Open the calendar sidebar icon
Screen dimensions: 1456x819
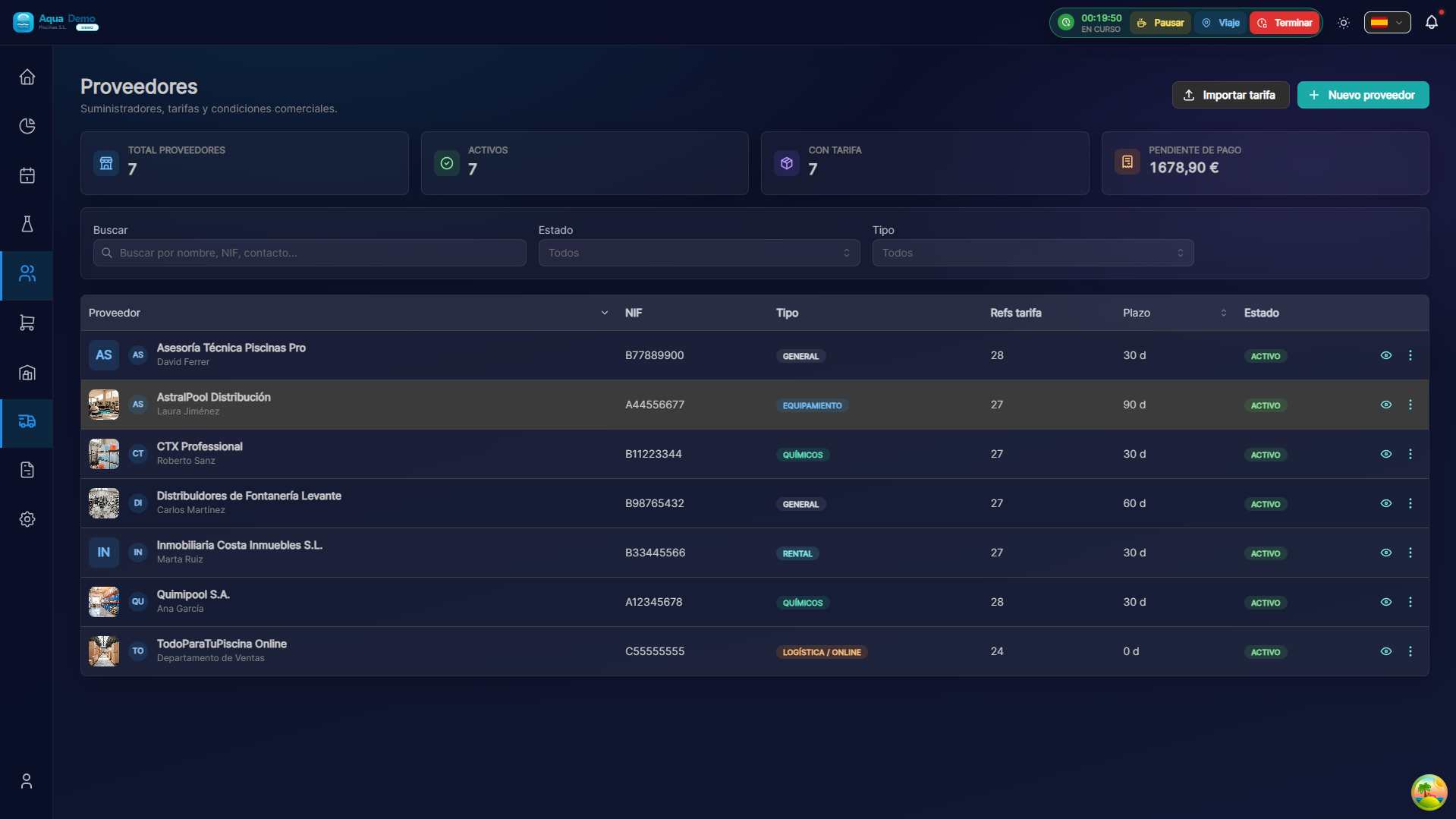(x=27, y=175)
